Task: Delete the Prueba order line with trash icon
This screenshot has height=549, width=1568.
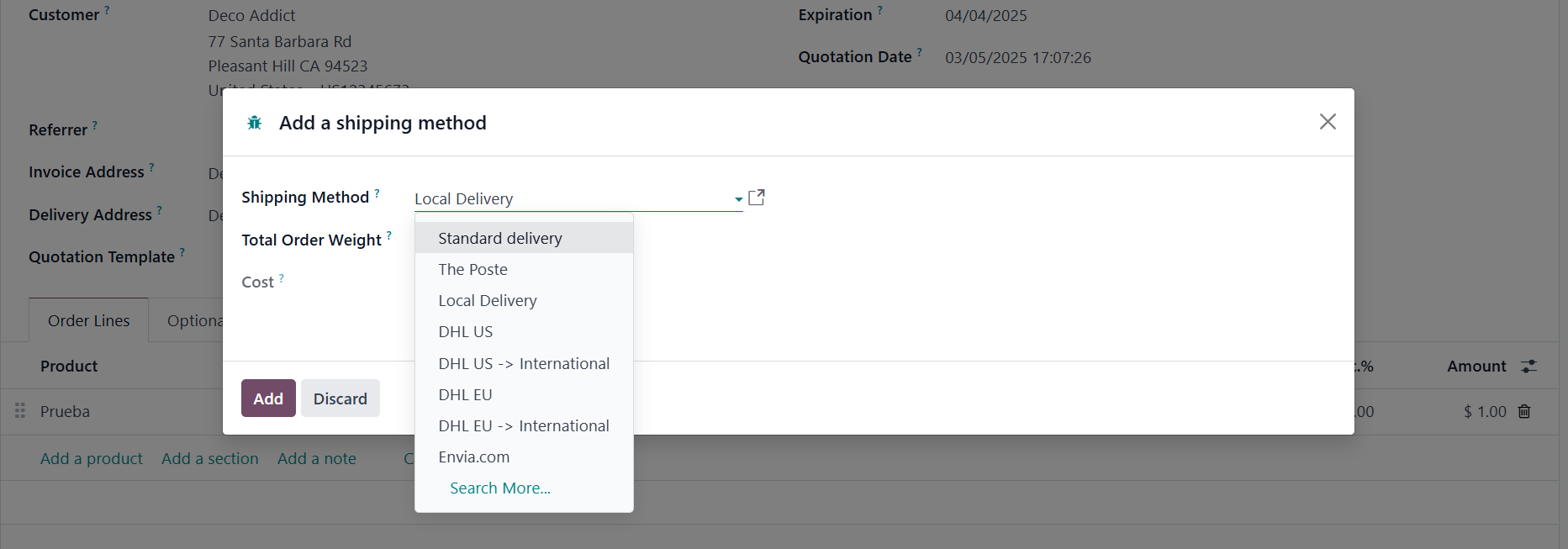Action: [1524, 411]
